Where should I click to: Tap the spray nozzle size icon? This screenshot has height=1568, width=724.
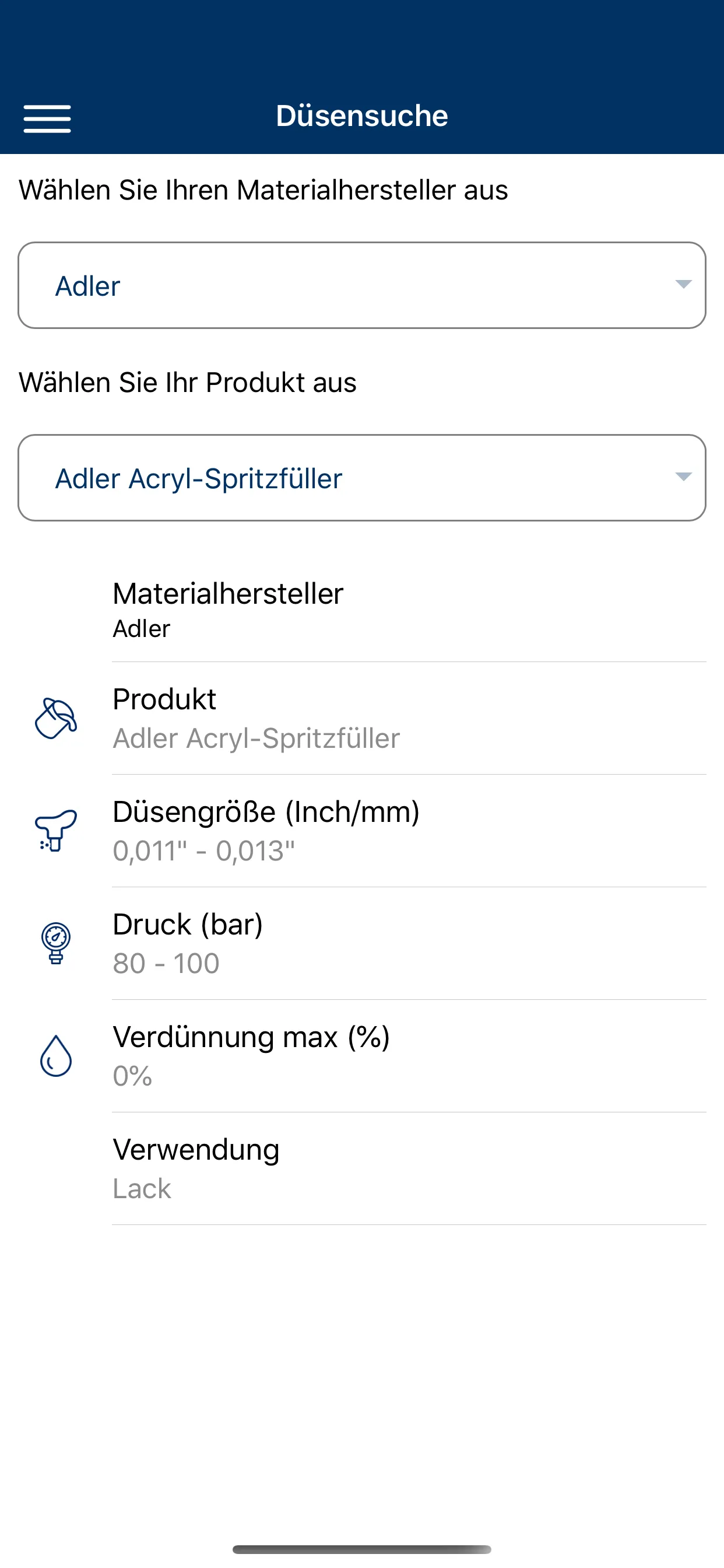pos(55,830)
